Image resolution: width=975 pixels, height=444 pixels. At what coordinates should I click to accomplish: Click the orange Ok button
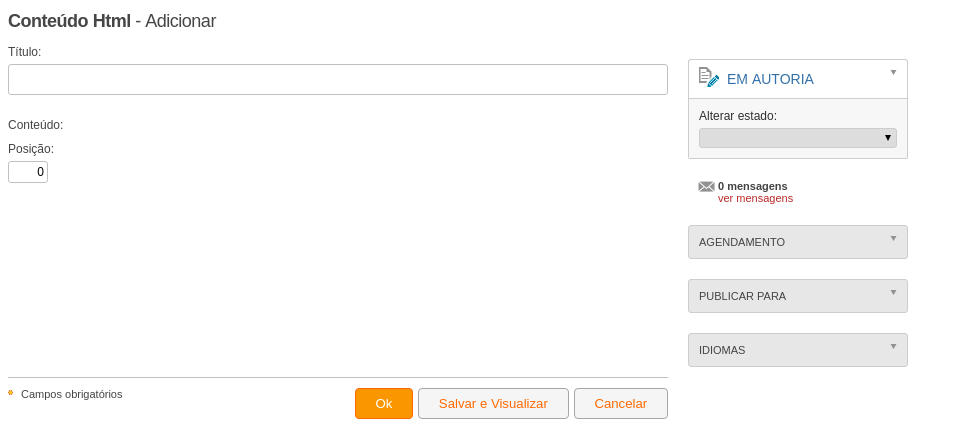coord(384,404)
